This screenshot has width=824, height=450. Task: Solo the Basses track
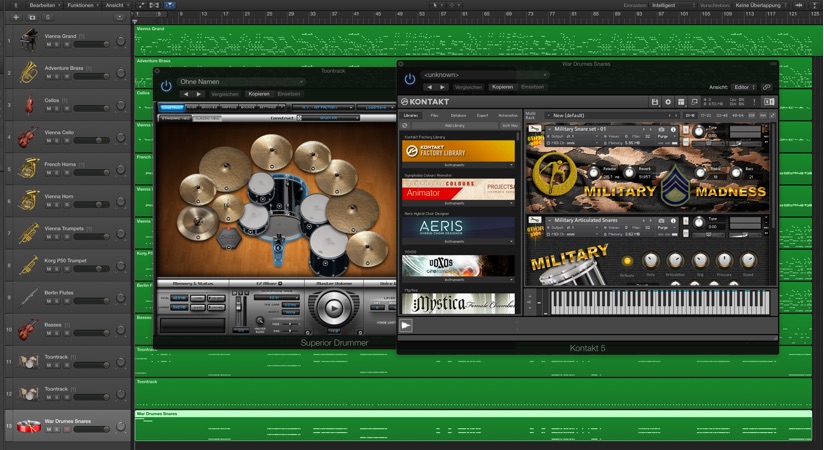(57, 333)
